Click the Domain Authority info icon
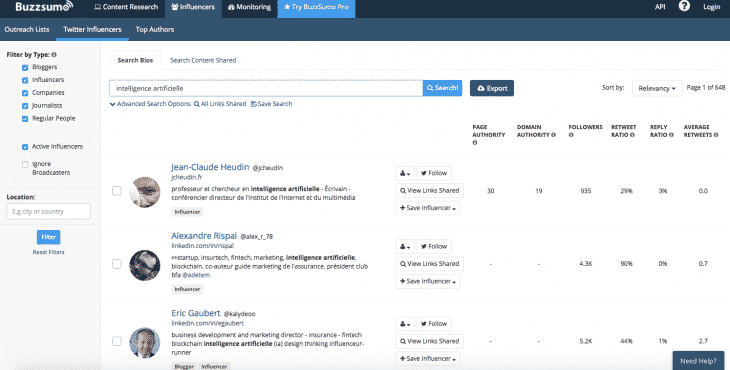The height and width of the screenshot is (370, 730). tap(554, 135)
